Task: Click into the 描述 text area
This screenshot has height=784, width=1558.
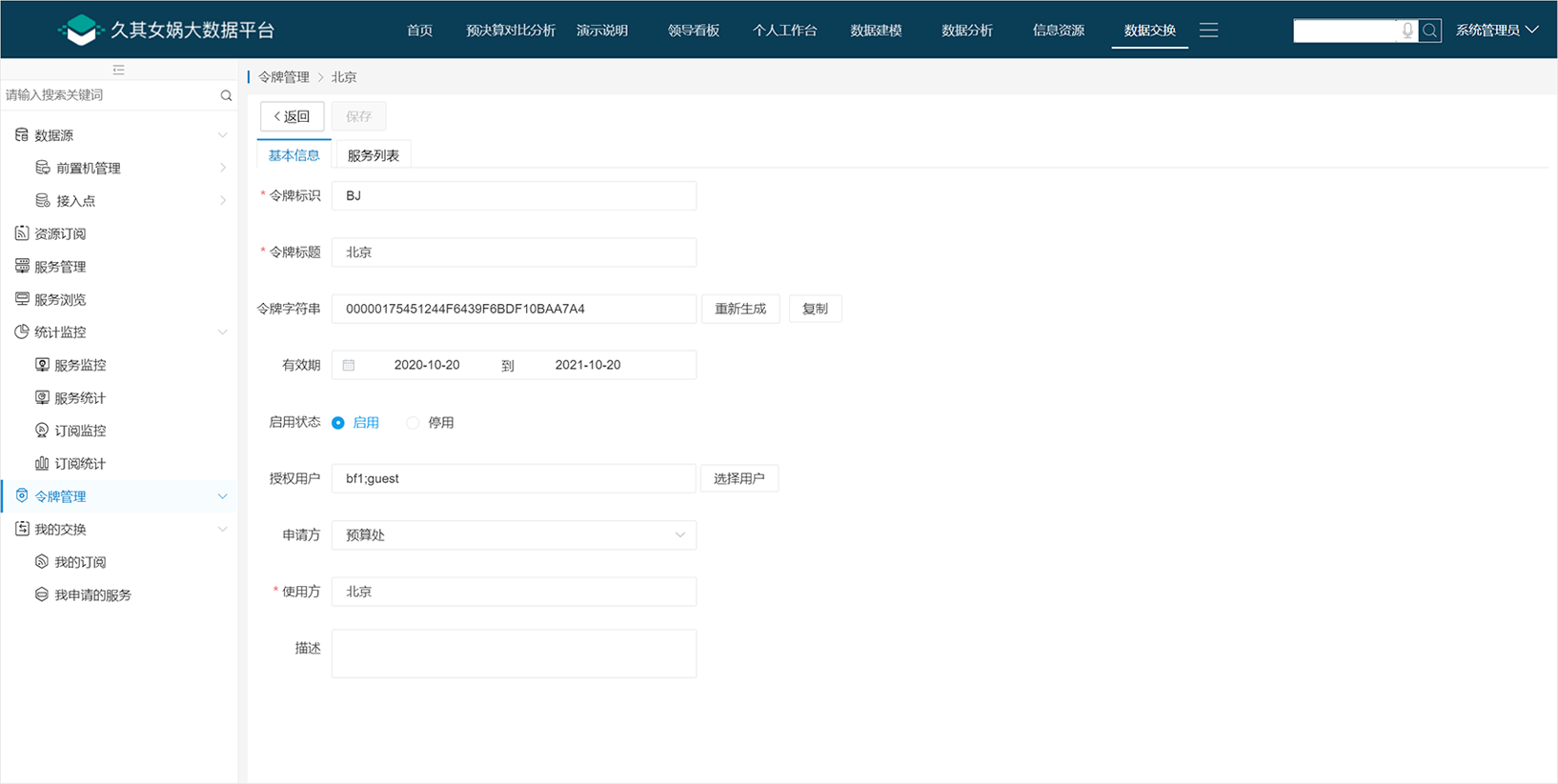Action: tap(514, 653)
